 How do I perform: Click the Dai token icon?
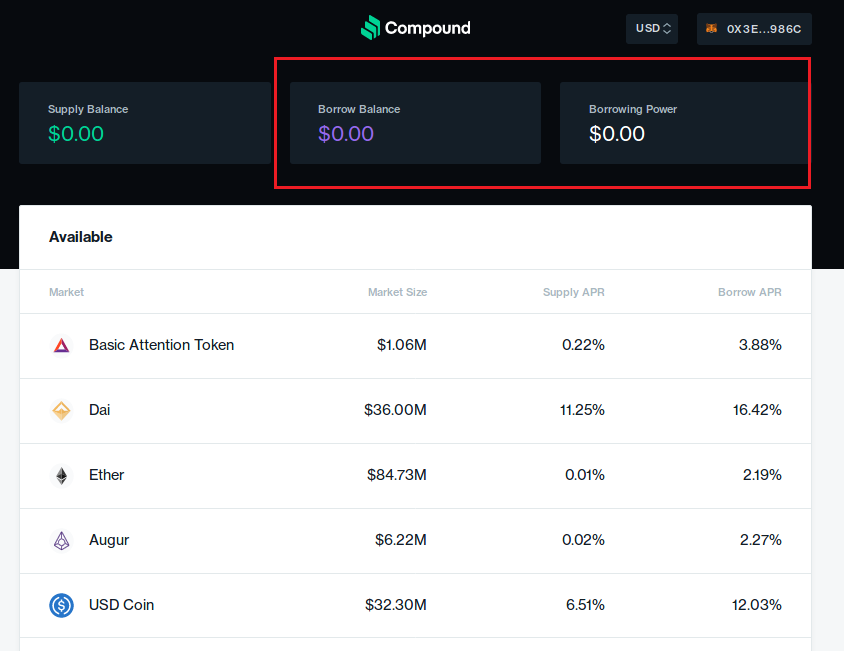tap(61, 411)
